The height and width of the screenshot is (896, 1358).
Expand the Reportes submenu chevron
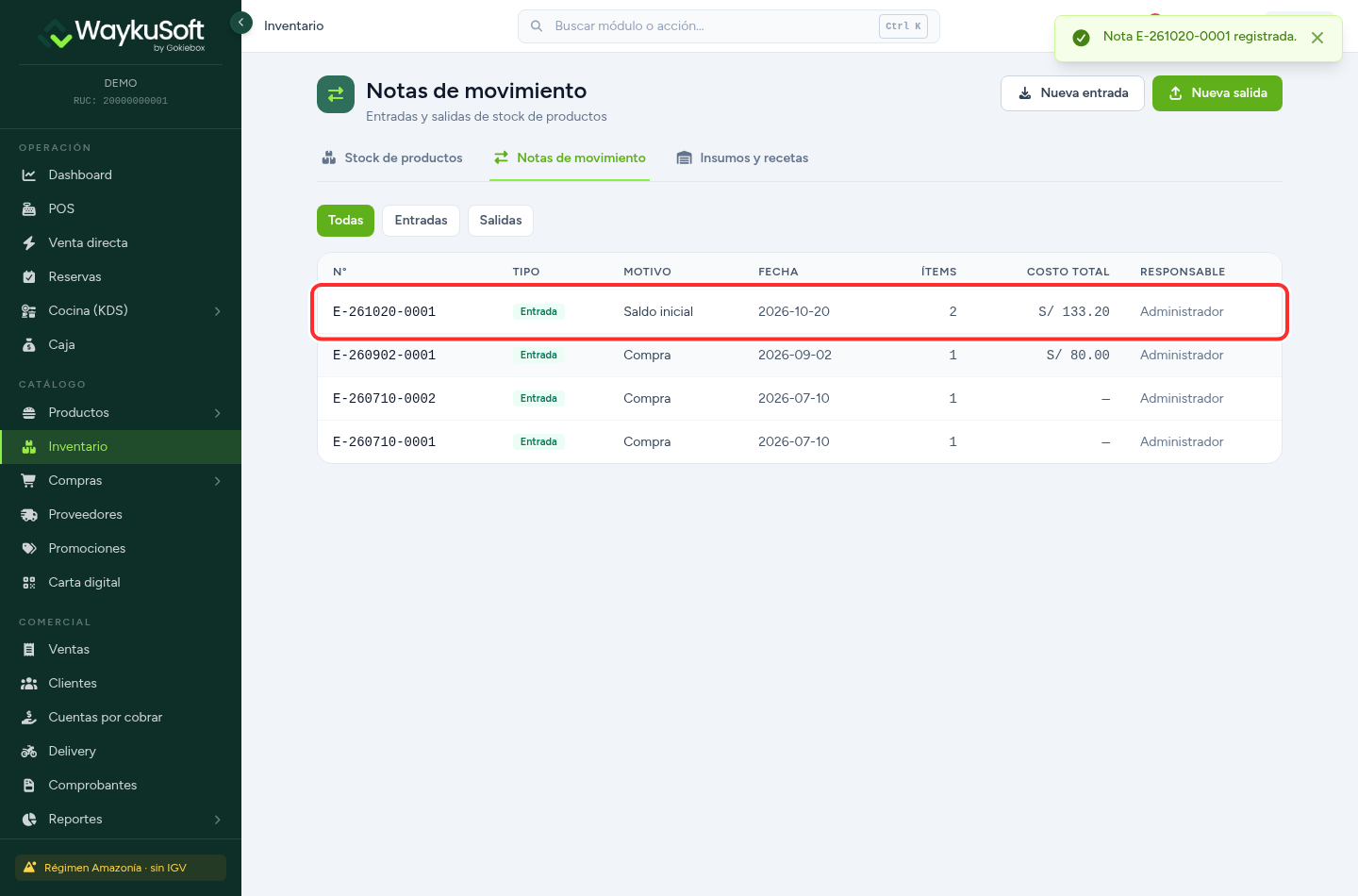pos(218,820)
